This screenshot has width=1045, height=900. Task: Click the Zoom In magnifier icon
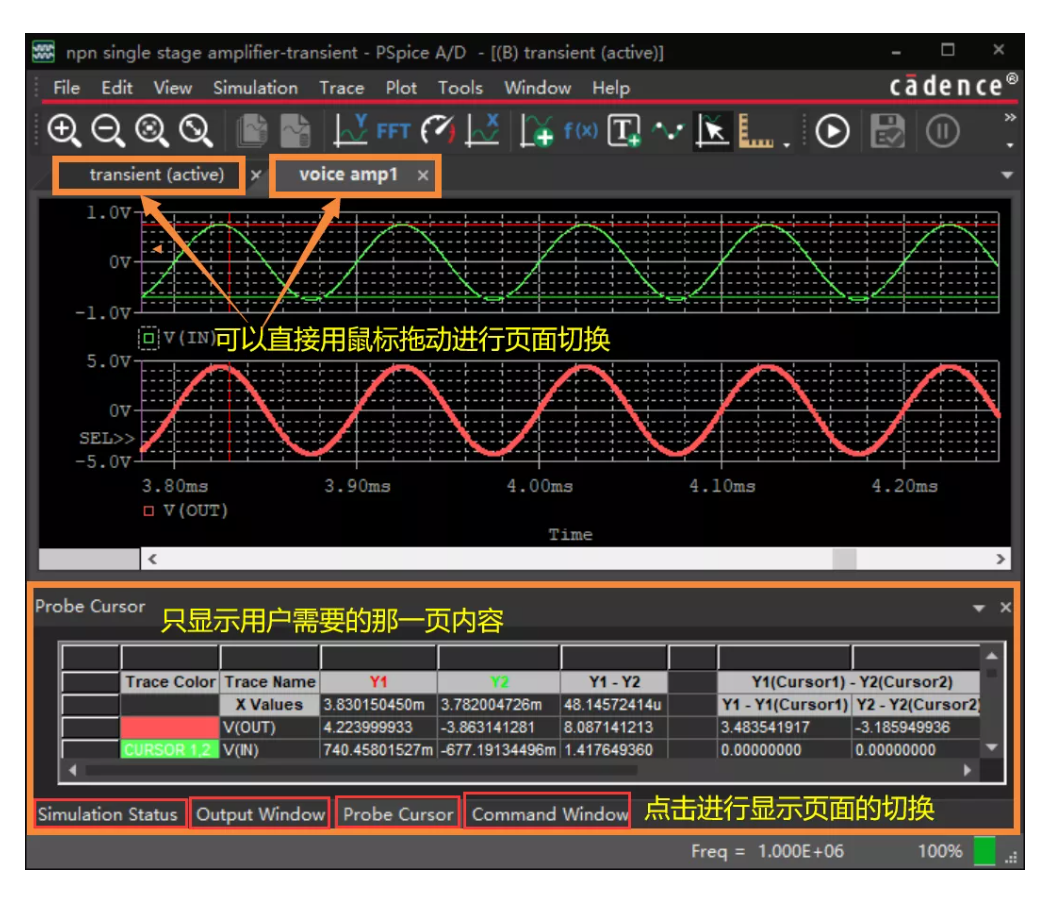point(64,130)
